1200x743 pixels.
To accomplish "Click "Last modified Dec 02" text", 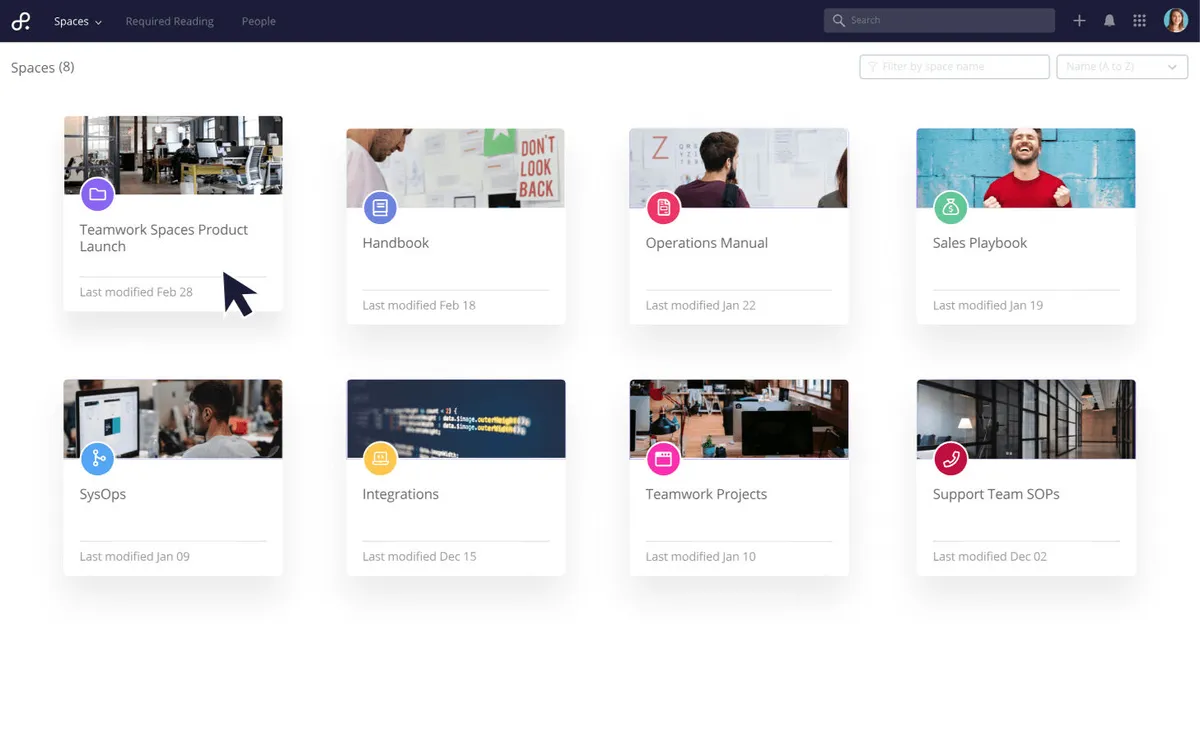I will point(990,556).
